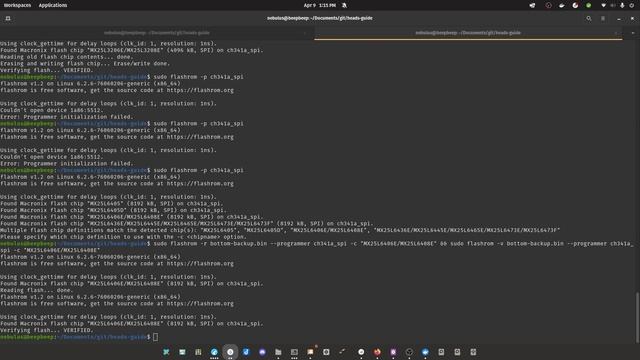Viewport: 640px width, 360px height.
Task: Click the final 'Verifying flash... VERIFIED.' line
Action: (x=47, y=330)
